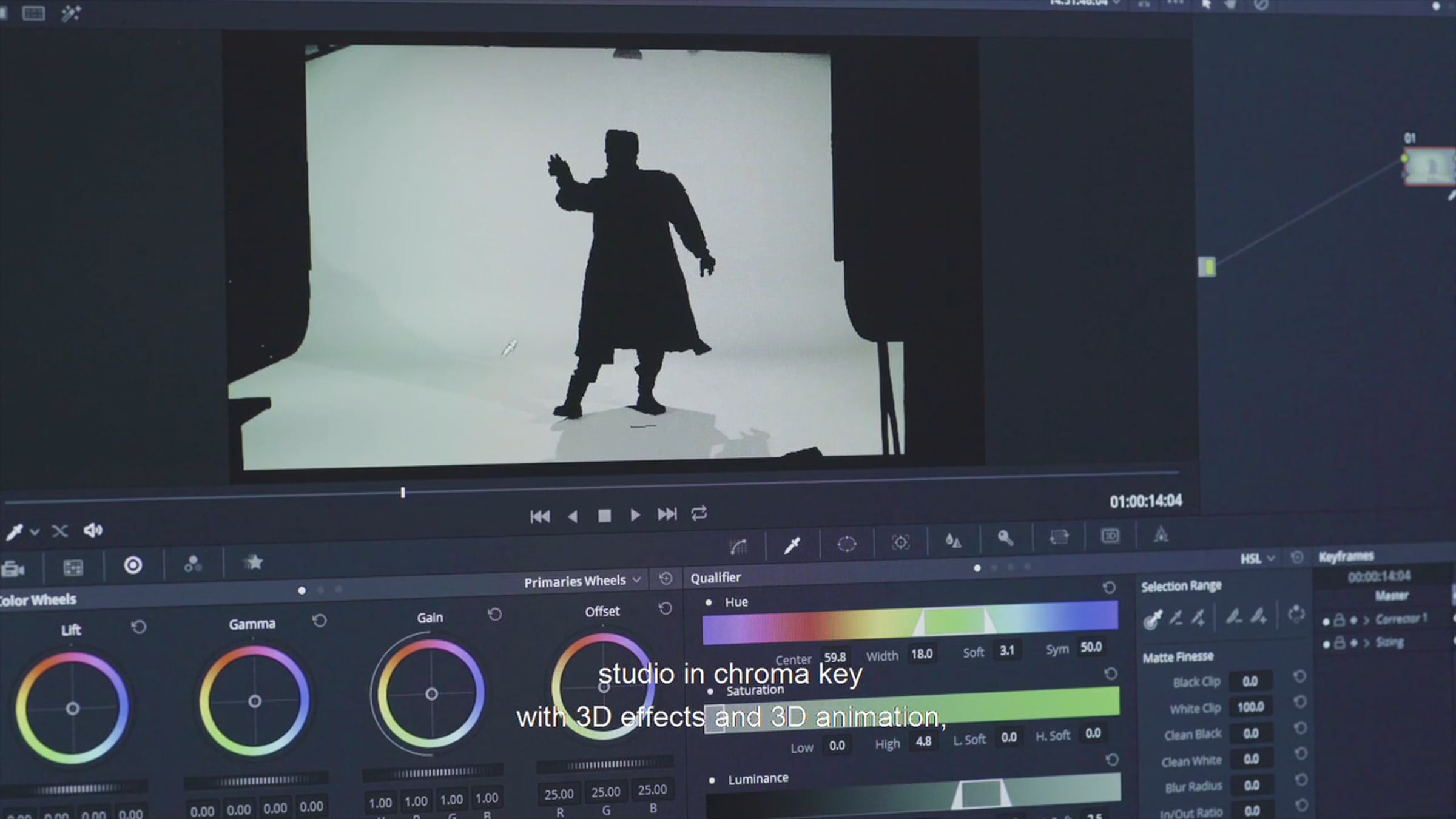Click the White Clip value field
Viewport: 1456px width, 819px height.
point(1250,707)
